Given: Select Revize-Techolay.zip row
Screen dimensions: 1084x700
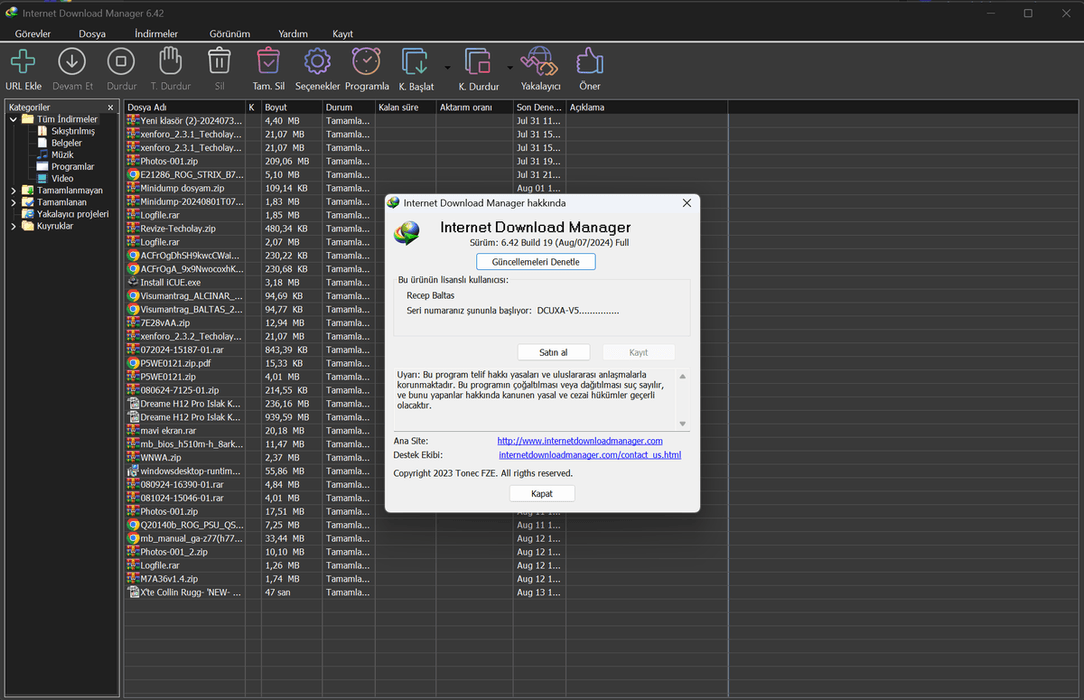Looking at the screenshot, I should pos(427,229).
